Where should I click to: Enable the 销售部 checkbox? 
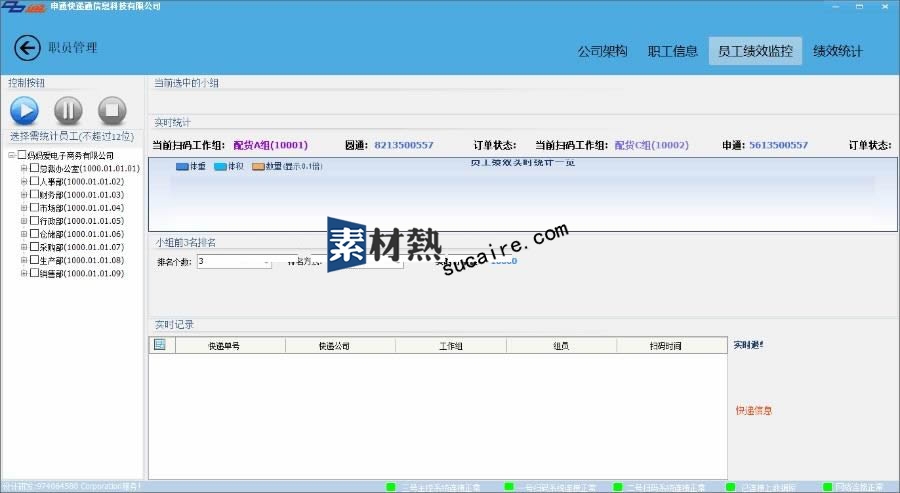pos(35,273)
